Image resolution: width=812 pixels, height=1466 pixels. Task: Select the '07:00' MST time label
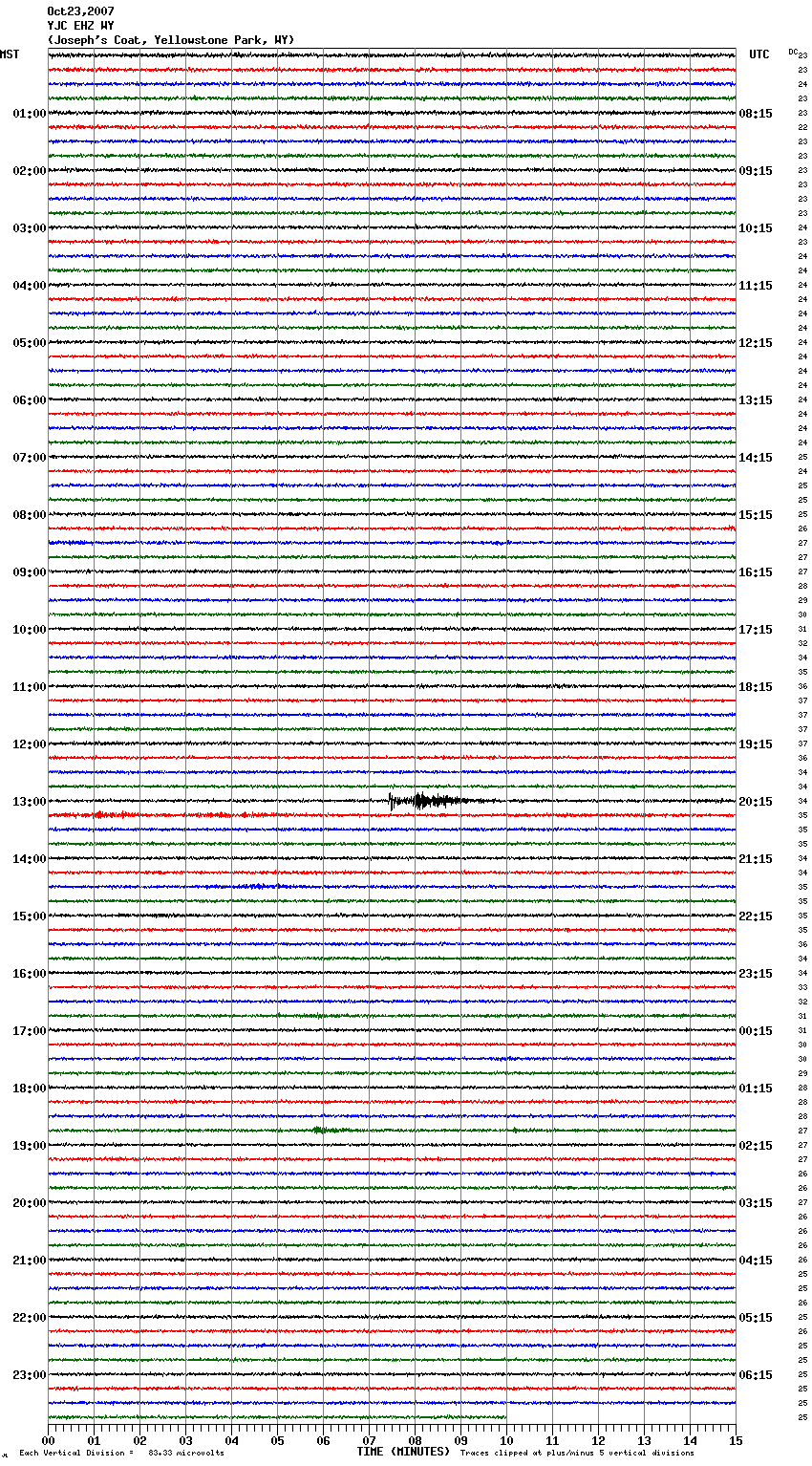click(29, 458)
